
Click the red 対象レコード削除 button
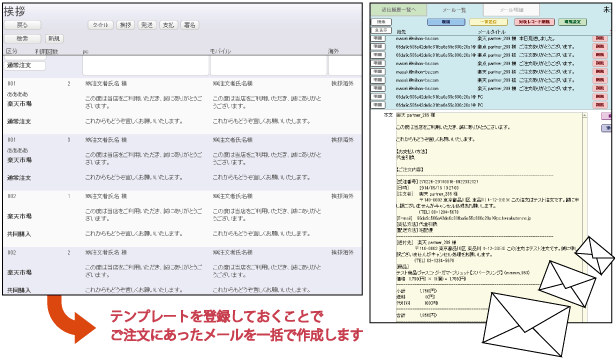pos(534,22)
